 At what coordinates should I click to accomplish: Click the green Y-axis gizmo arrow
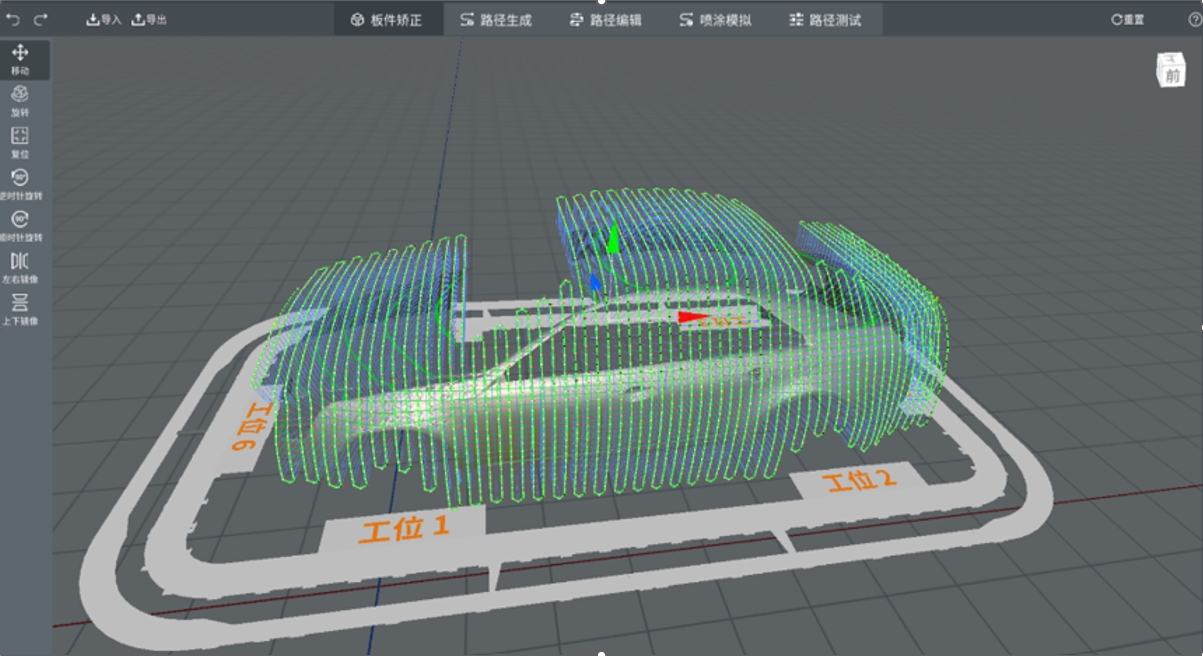click(613, 237)
